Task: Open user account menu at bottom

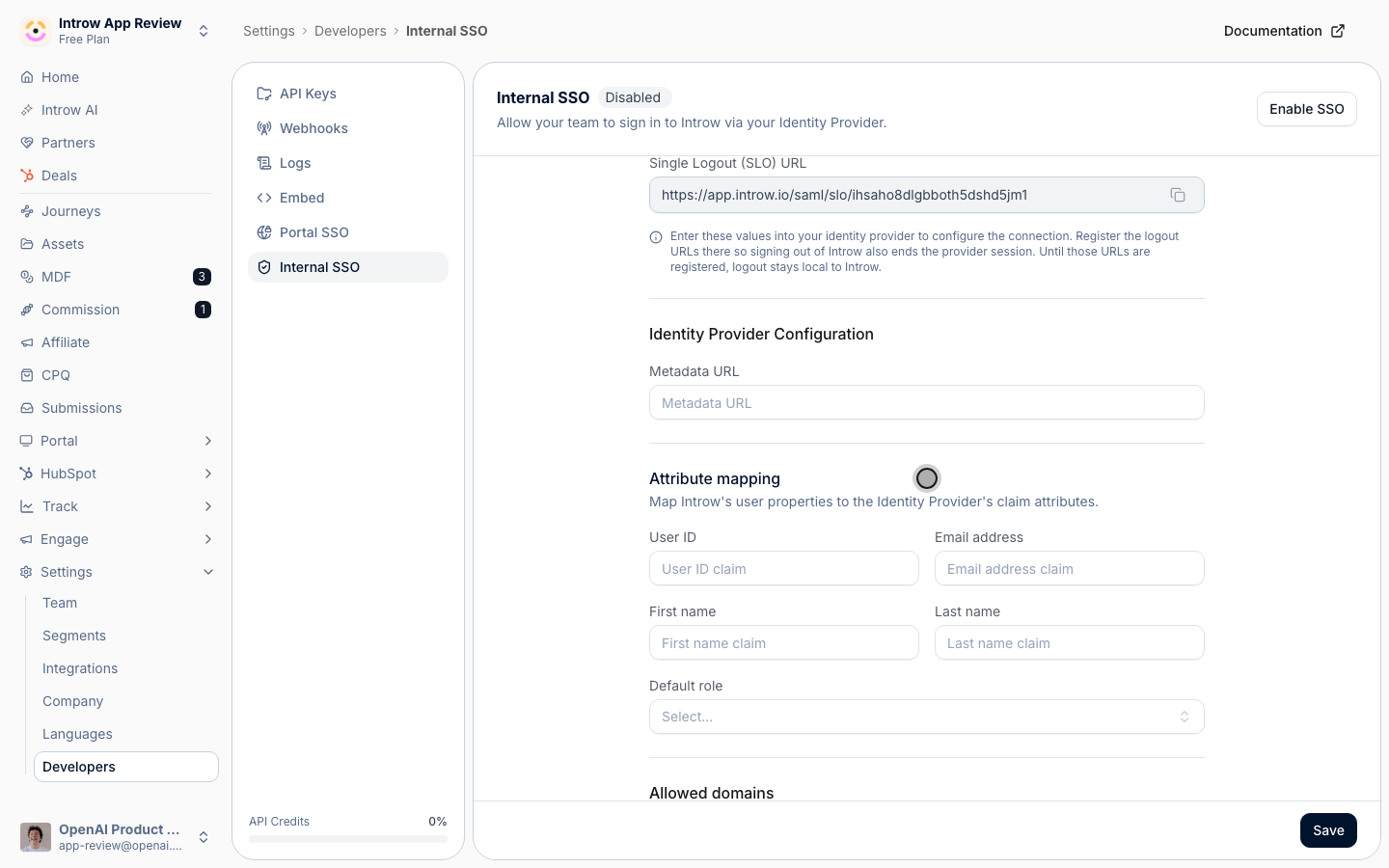Action: [116, 837]
